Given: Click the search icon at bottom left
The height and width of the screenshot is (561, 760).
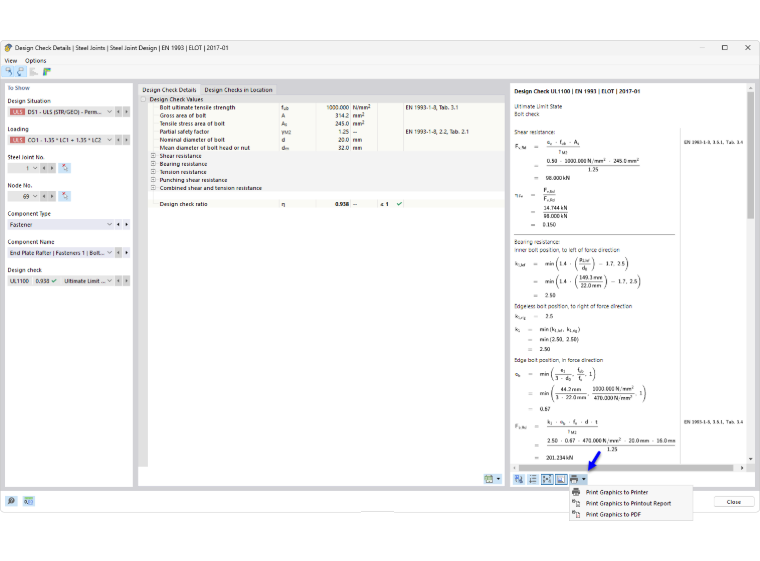Looking at the screenshot, I should [x=12, y=501].
